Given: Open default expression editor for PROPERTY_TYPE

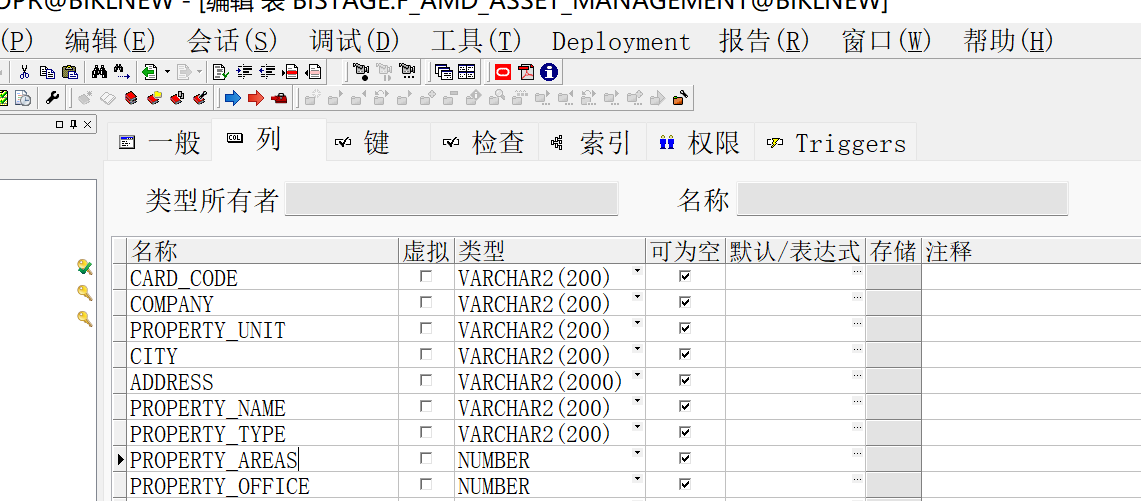Looking at the screenshot, I should (x=857, y=427).
